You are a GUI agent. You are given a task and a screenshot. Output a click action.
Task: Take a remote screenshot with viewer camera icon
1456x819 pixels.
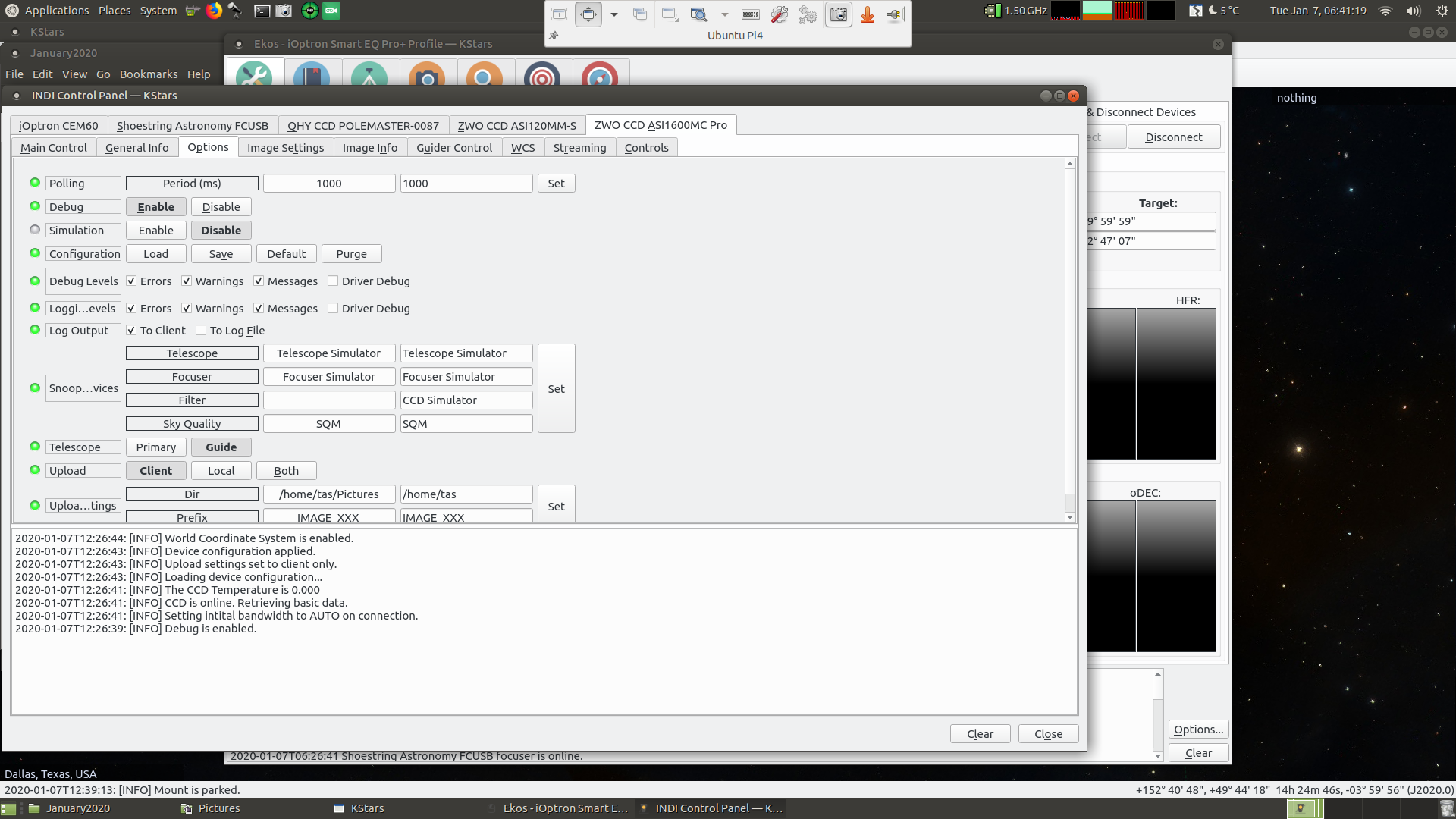(x=839, y=14)
